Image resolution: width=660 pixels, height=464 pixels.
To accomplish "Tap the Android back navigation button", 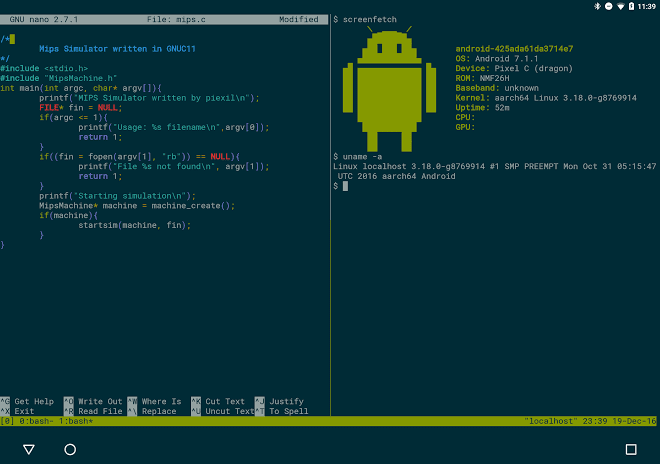I will (x=29, y=449).
